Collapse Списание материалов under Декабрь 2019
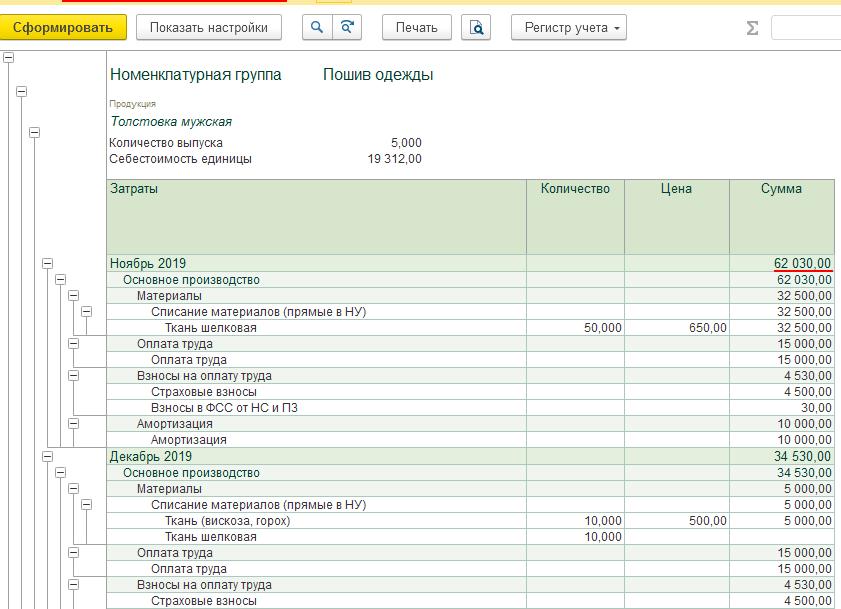This screenshot has width=841, height=609. pyautogui.click(x=86, y=504)
